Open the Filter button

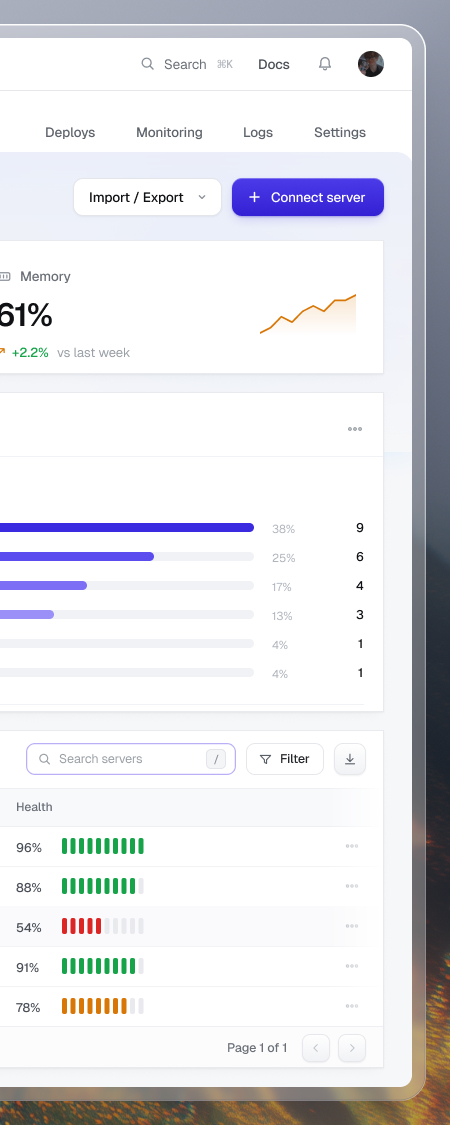(x=285, y=759)
